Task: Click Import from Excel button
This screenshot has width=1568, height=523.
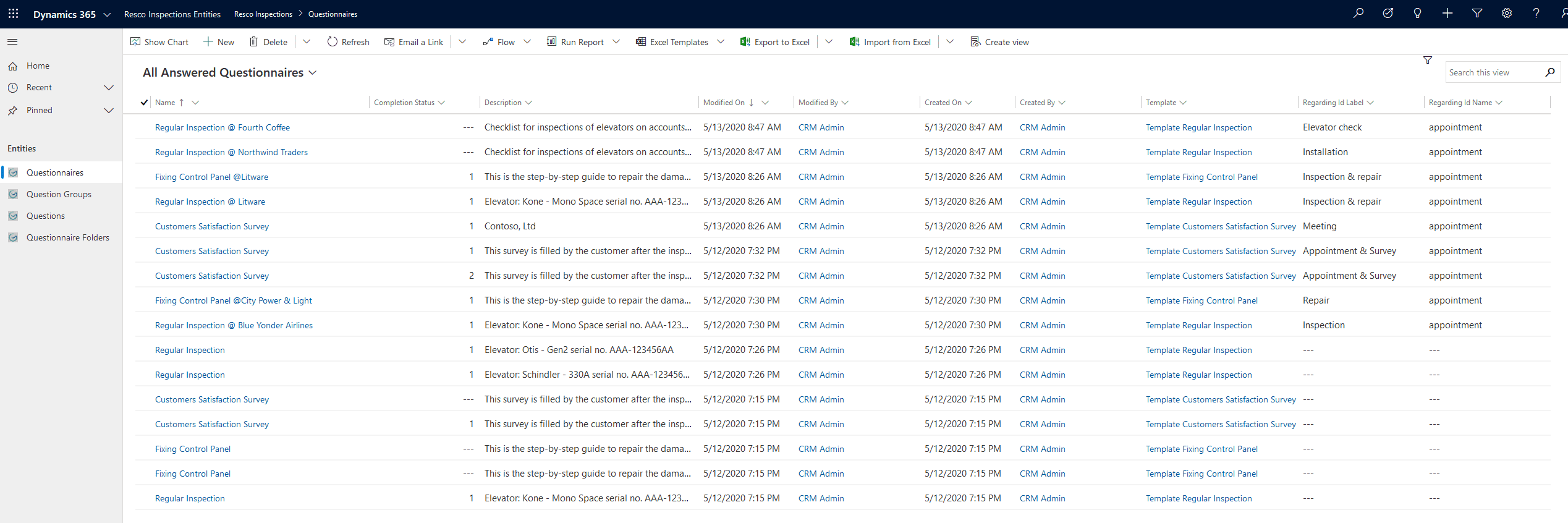Action: [890, 42]
